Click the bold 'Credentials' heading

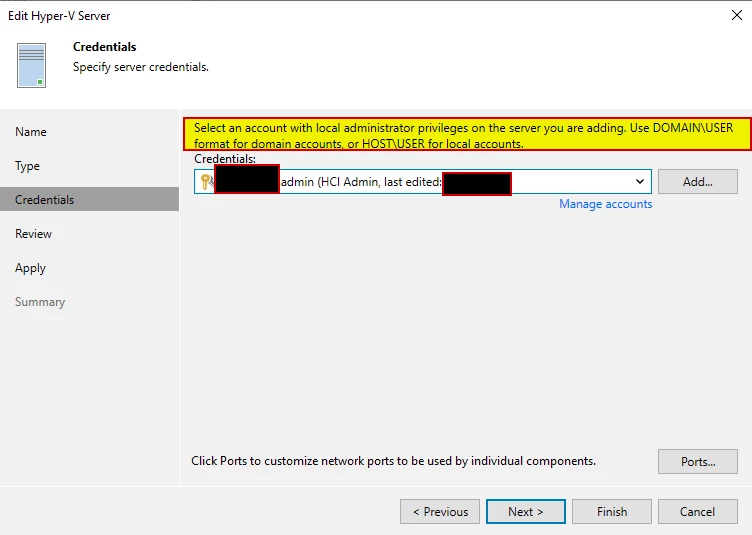pos(105,47)
